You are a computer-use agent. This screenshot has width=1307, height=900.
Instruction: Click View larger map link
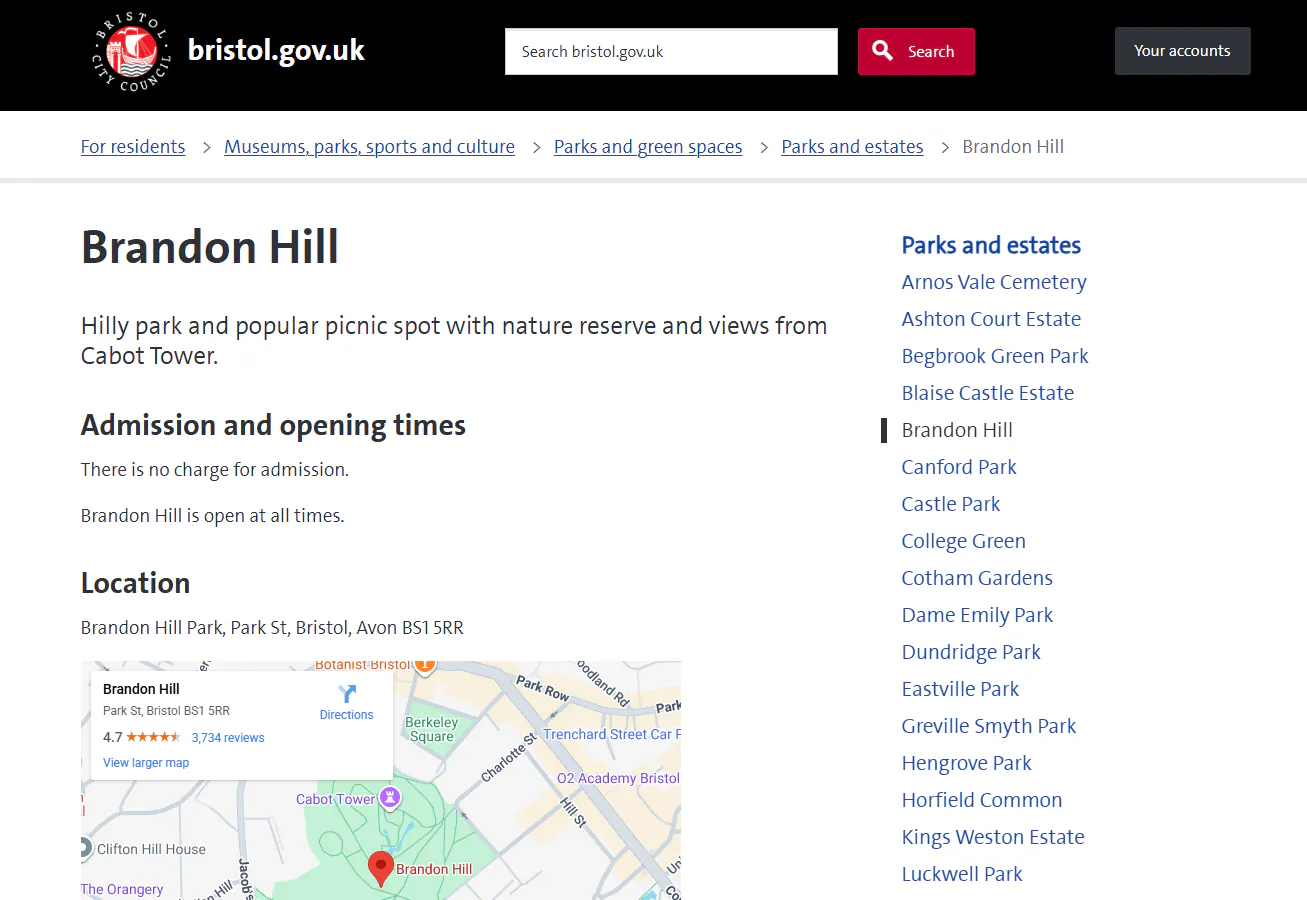click(x=146, y=762)
